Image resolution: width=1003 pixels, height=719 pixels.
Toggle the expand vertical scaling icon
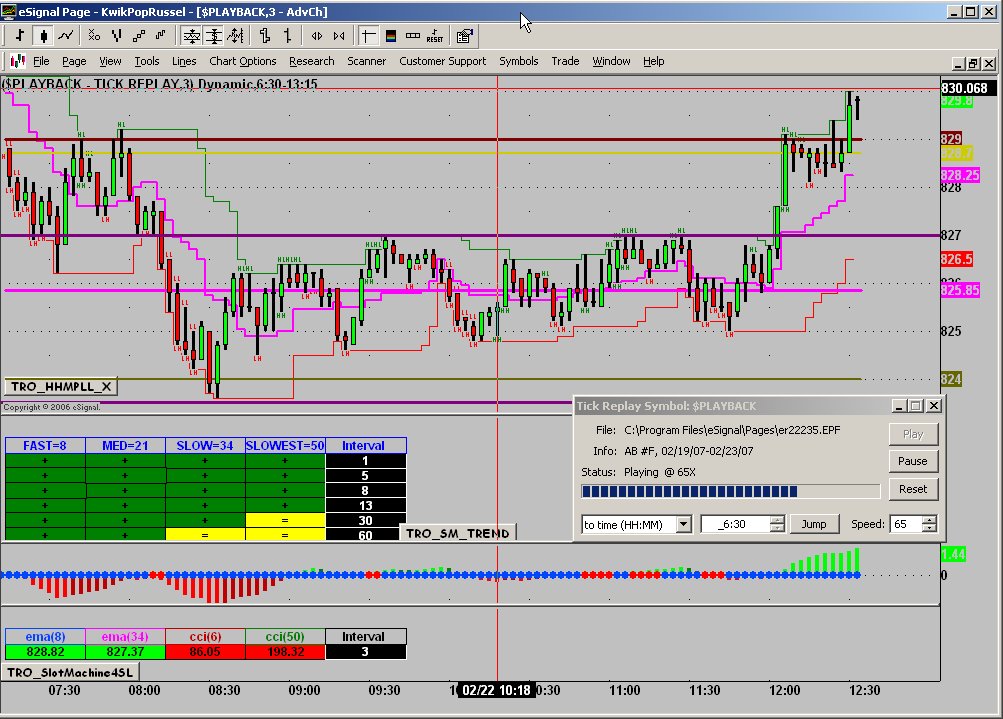[191, 36]
